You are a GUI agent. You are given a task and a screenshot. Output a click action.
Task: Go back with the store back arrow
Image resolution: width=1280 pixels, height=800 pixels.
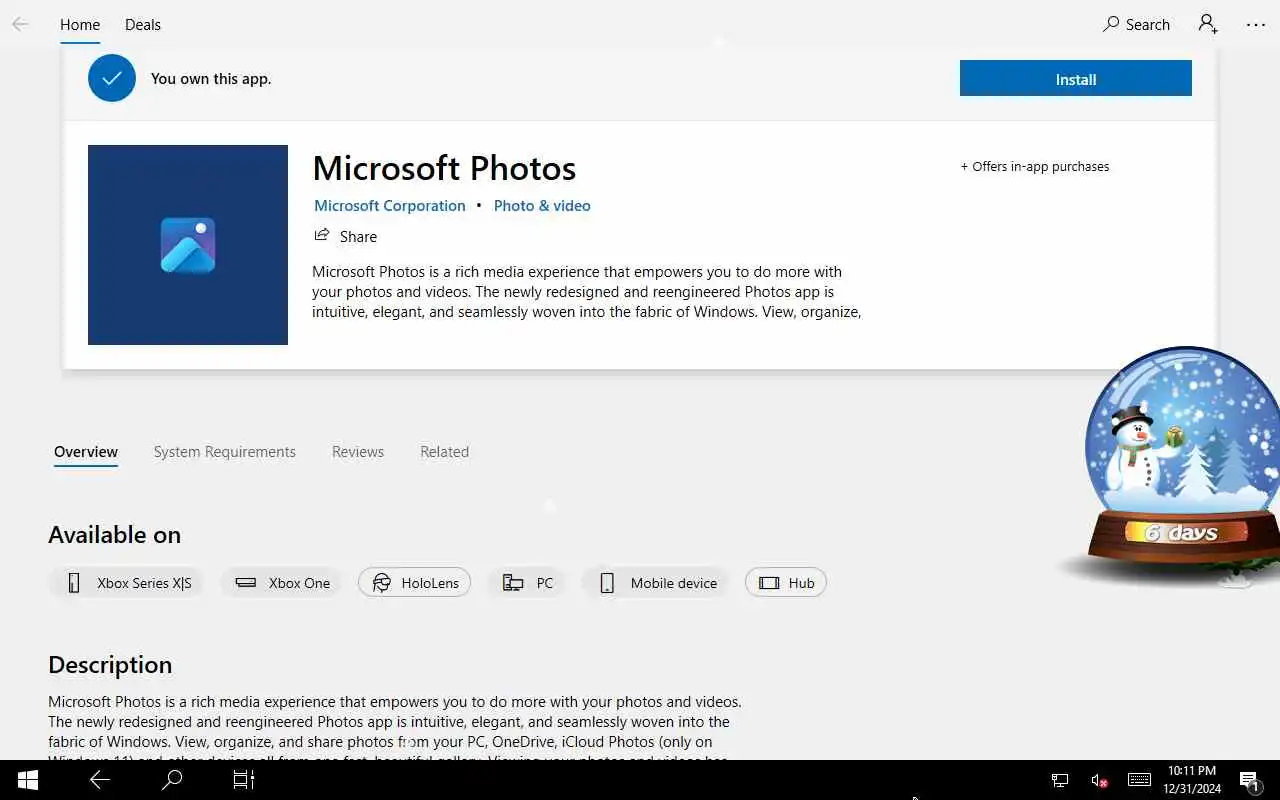tap(20, 24)
